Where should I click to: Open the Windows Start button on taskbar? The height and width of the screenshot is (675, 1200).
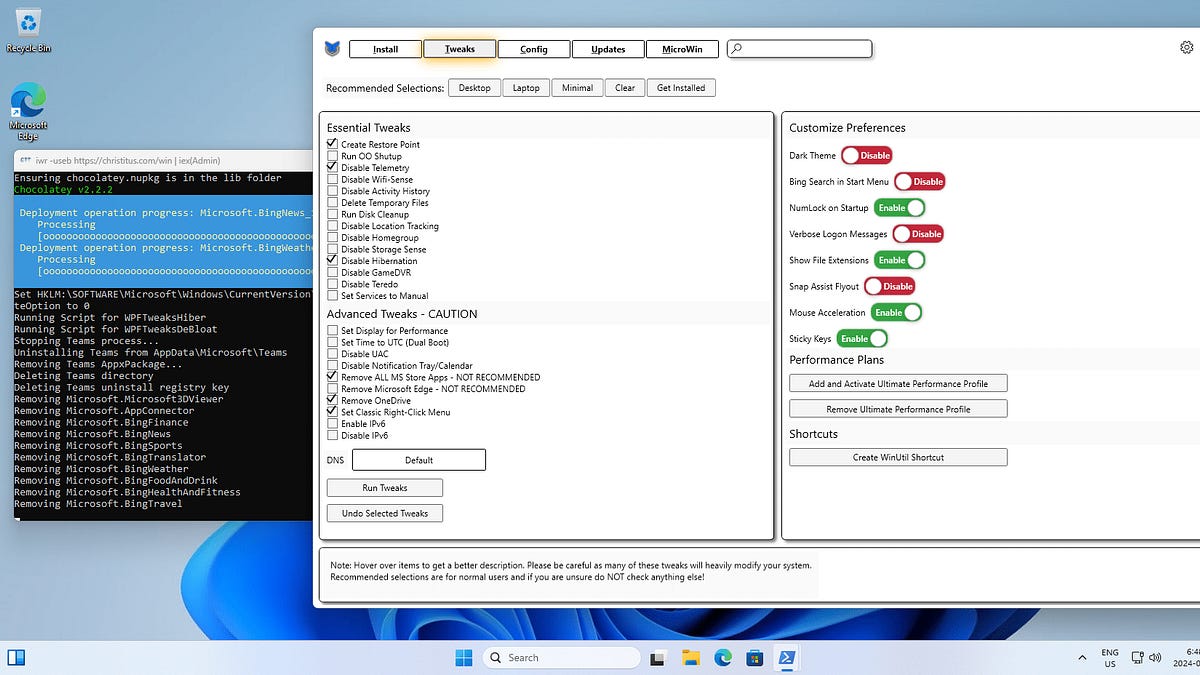pos(464,657)
